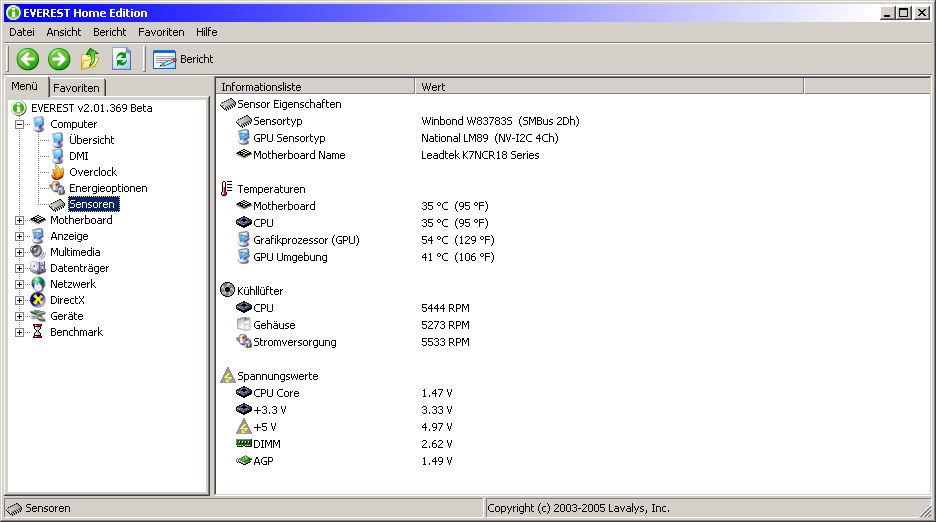Select Overclock in the tree
Screen dimensions: 936x522
[93, 172]
